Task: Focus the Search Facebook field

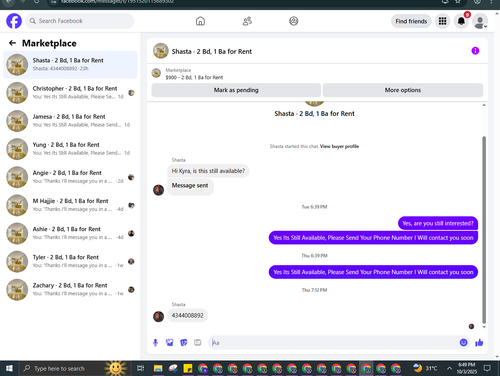Action: [80, 21]
